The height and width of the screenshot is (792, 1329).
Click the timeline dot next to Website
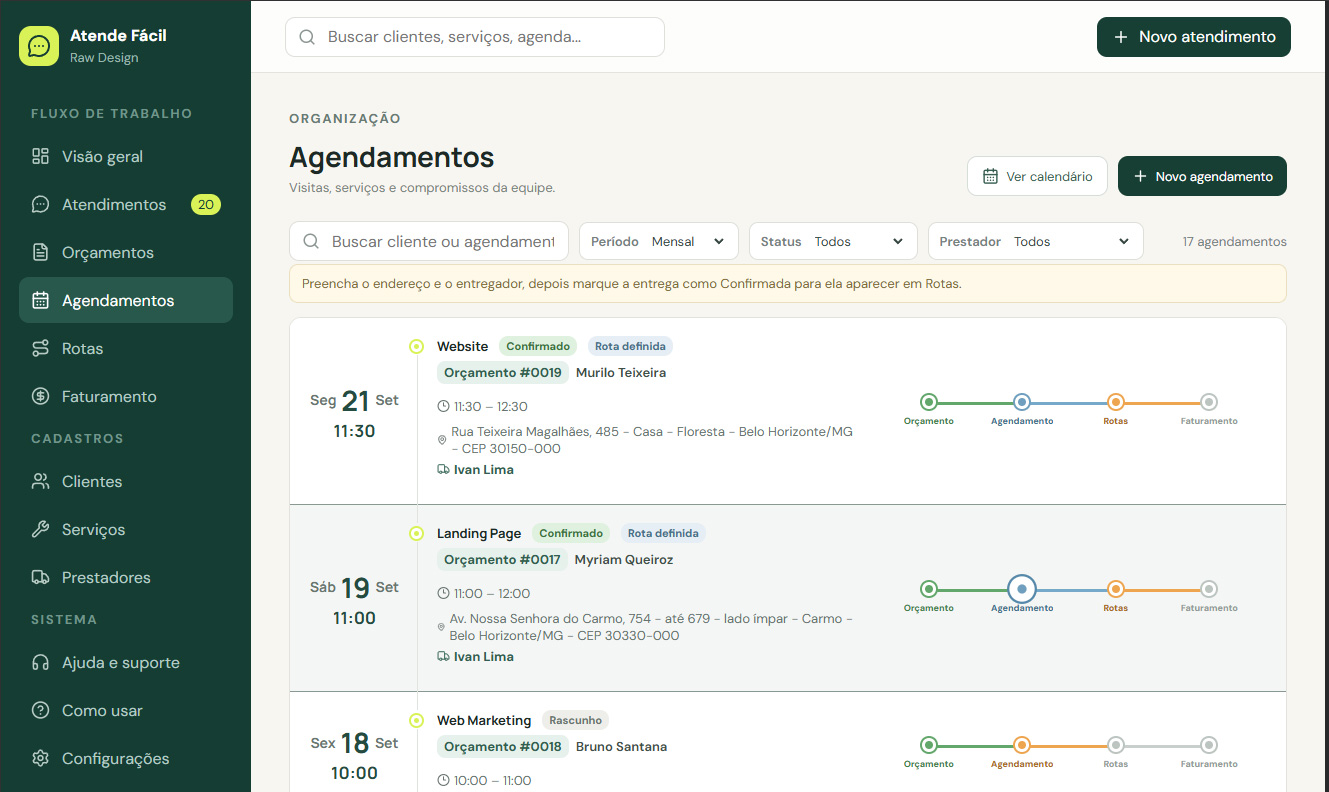pos(416,347)
